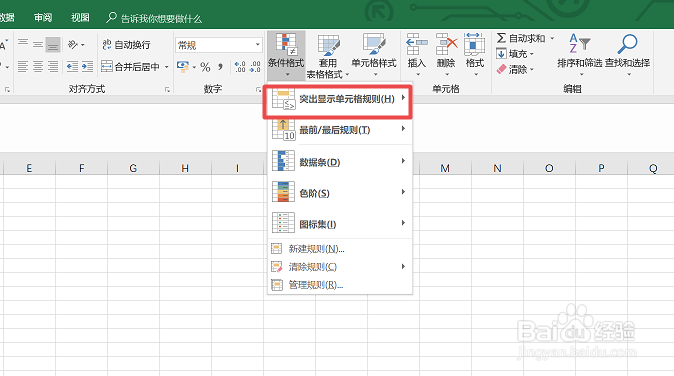Viewport: 674px width, 376px height.
Task: Open 单元格样式 cell styles gallery
Action: click(374, 55)
